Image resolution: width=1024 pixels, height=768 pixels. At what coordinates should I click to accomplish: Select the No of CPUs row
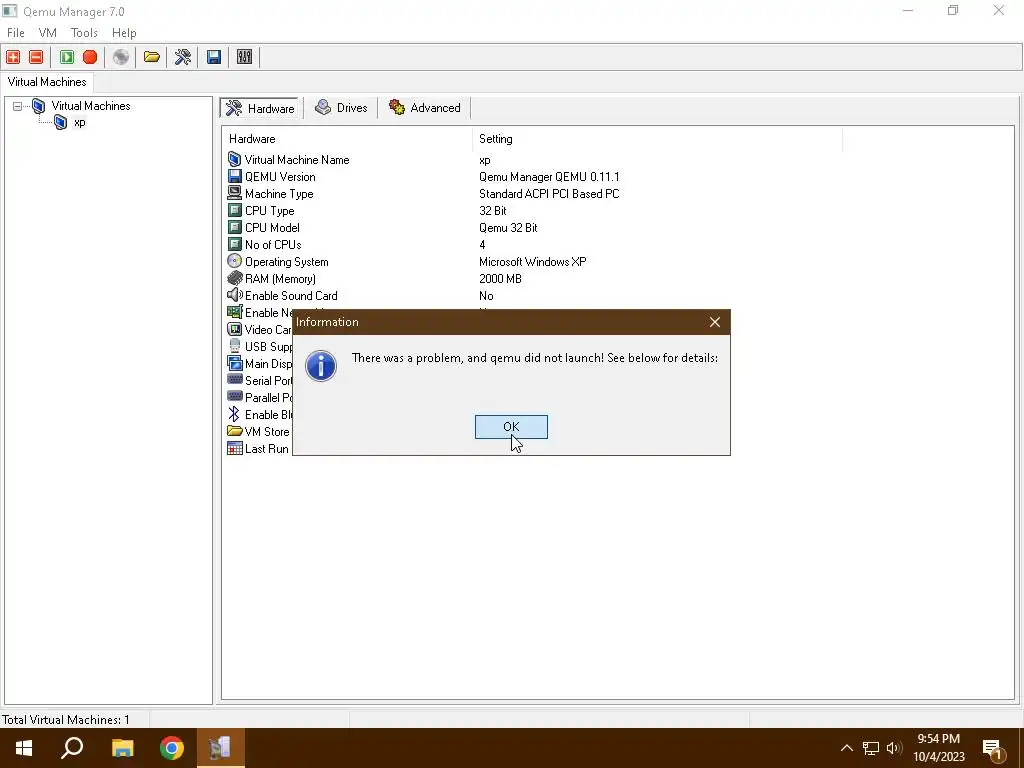click(x=534, y=245)
